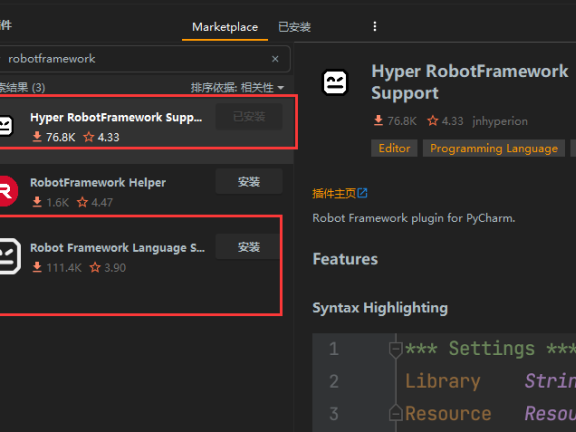Open the 插件主页 plugin homepage link

[339, 193]
